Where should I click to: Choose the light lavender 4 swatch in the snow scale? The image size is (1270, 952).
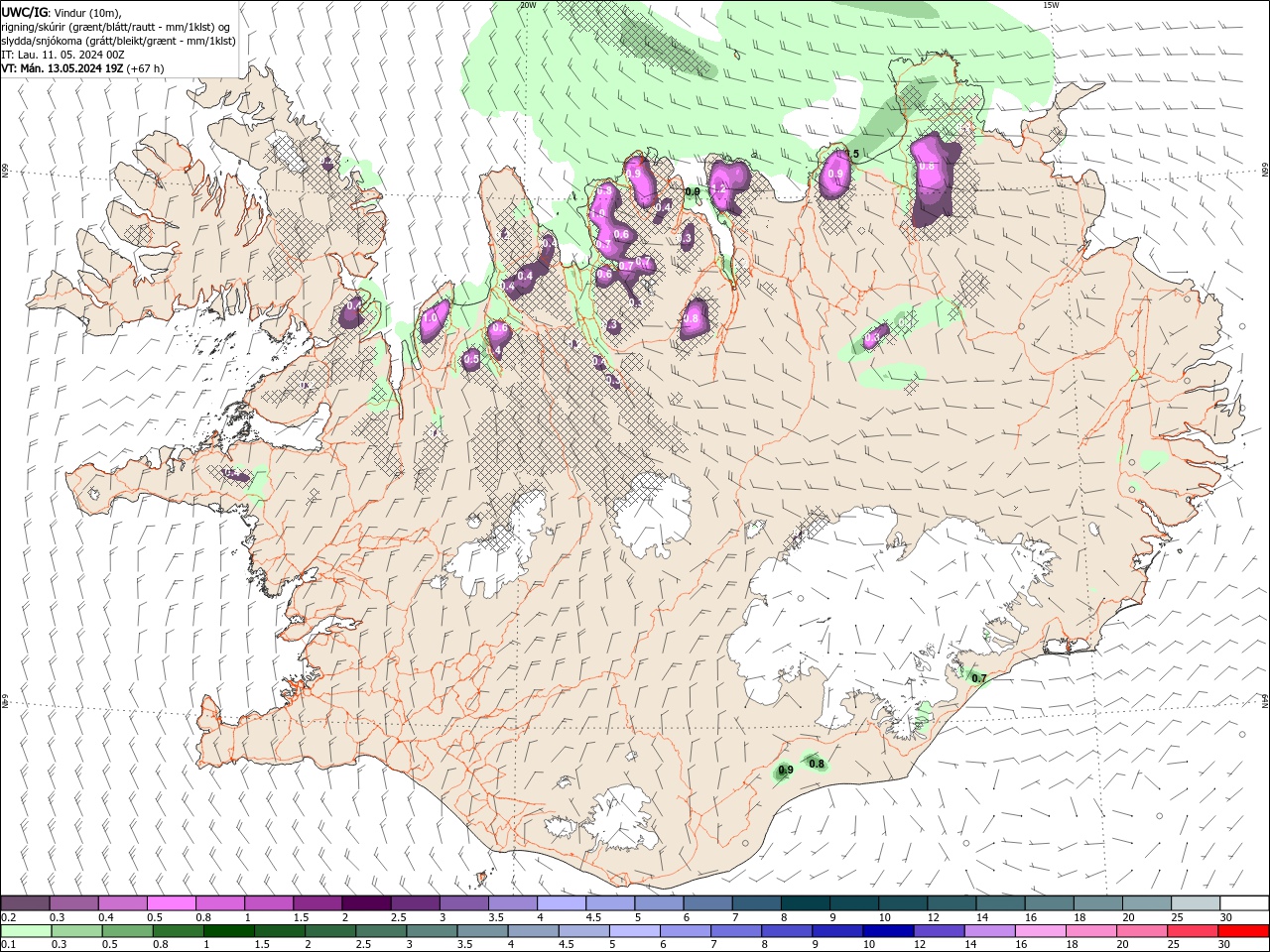pyautogui.click(x=562, y=903)
